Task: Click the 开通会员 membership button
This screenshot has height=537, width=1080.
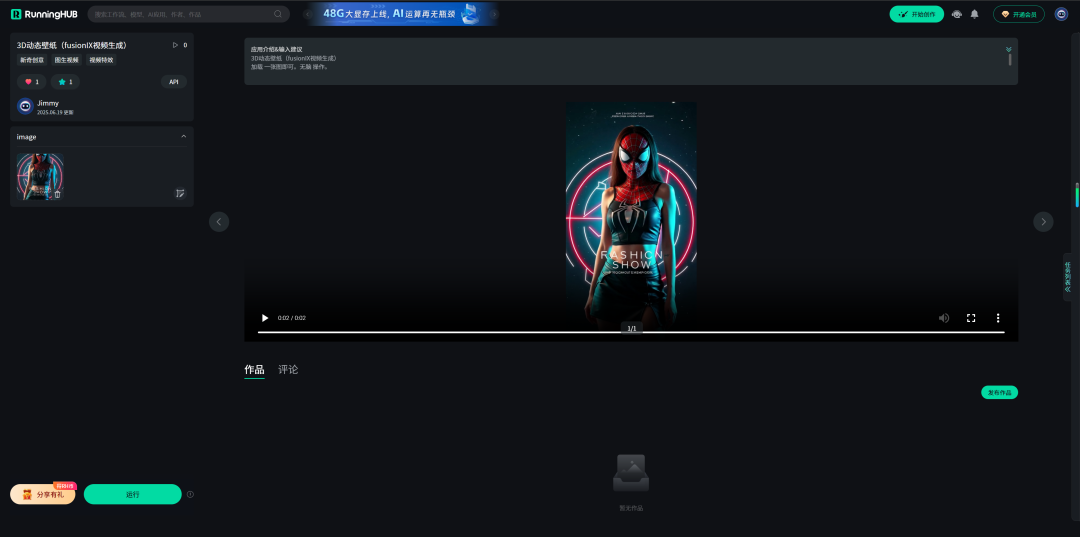Action: click(x=1019, y=14)
